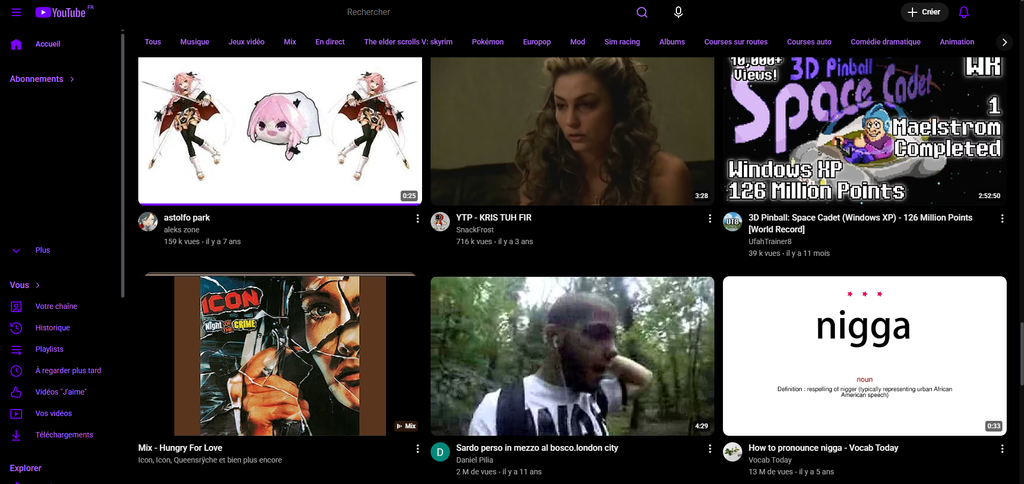
Task: Open the aleks zone channel name
Action: pos(182,230)
